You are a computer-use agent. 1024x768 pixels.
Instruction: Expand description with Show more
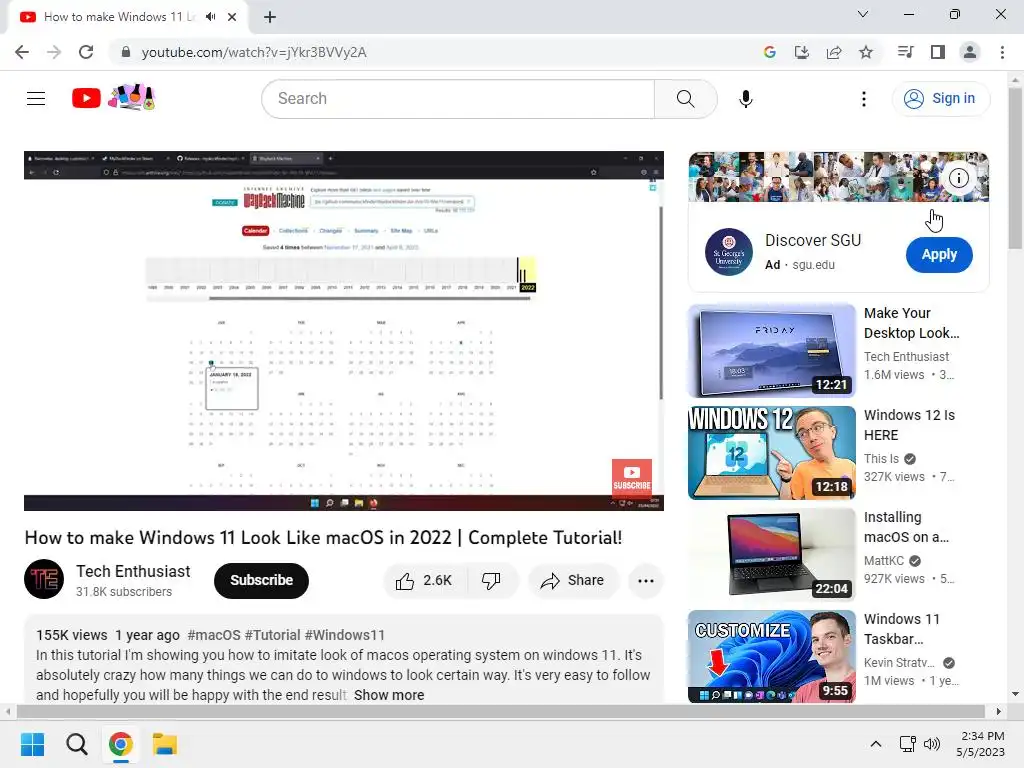(389, 695)
